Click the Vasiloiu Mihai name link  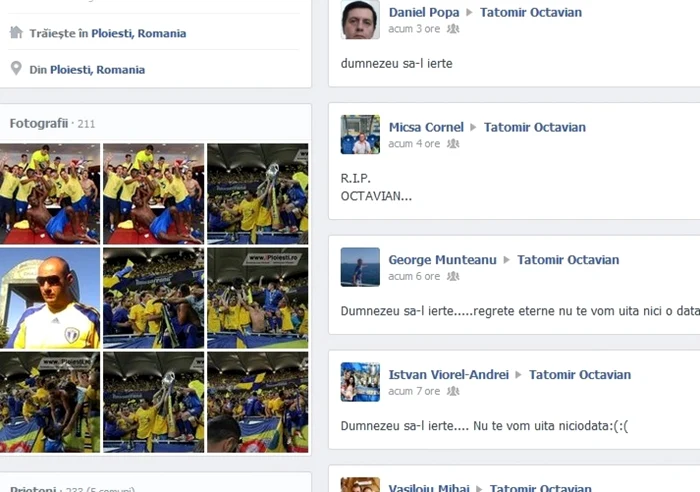pyautogui.click(x=429, y=488)
